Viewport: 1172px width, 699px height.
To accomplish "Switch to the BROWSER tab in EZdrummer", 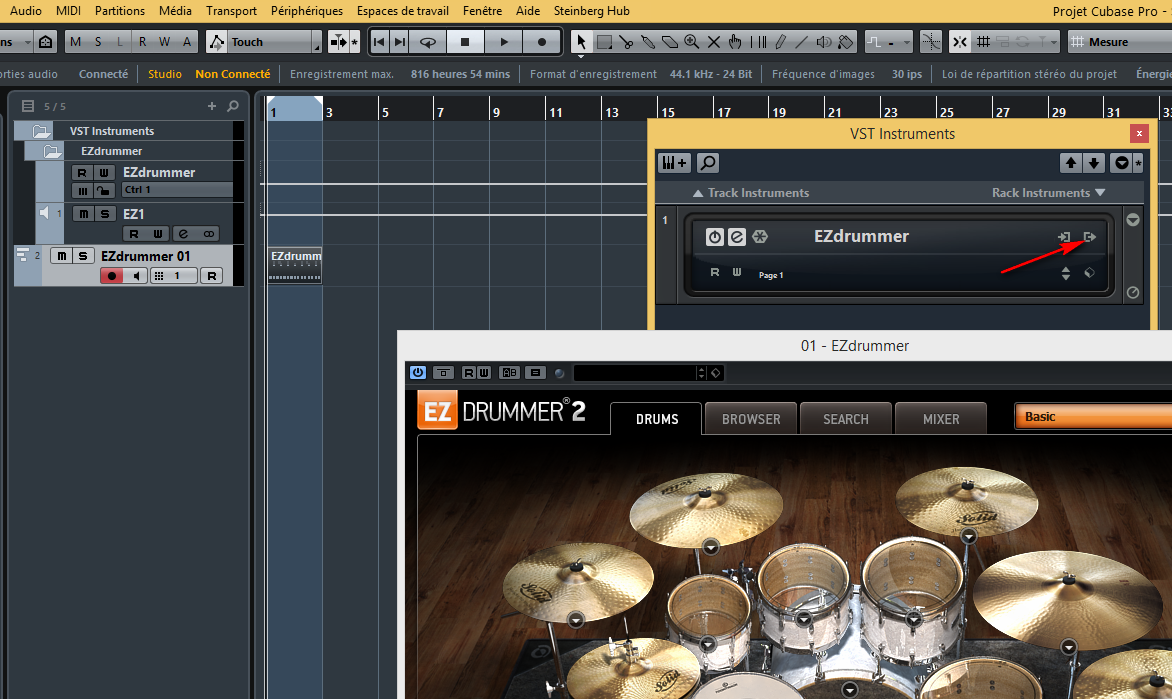I will 750,419.
